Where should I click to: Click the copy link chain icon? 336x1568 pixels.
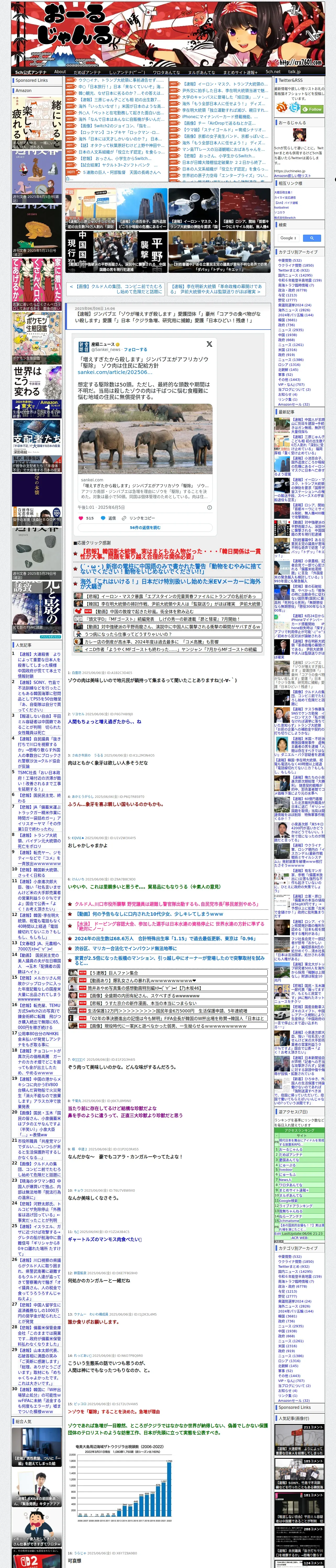(124, 518)
